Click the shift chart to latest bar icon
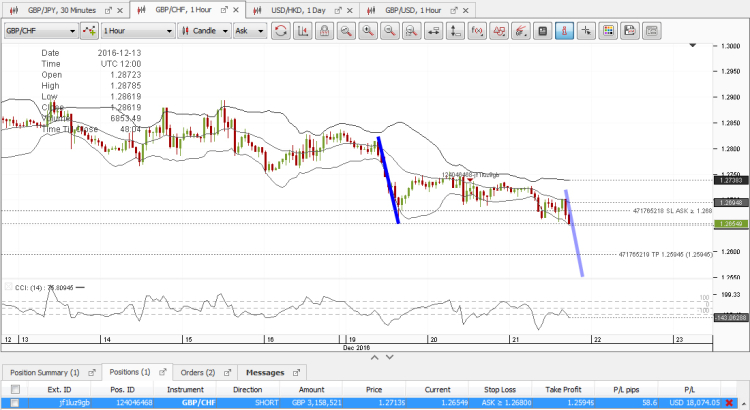The height and width of the screenshot is (410, 750). click(302, 31)
